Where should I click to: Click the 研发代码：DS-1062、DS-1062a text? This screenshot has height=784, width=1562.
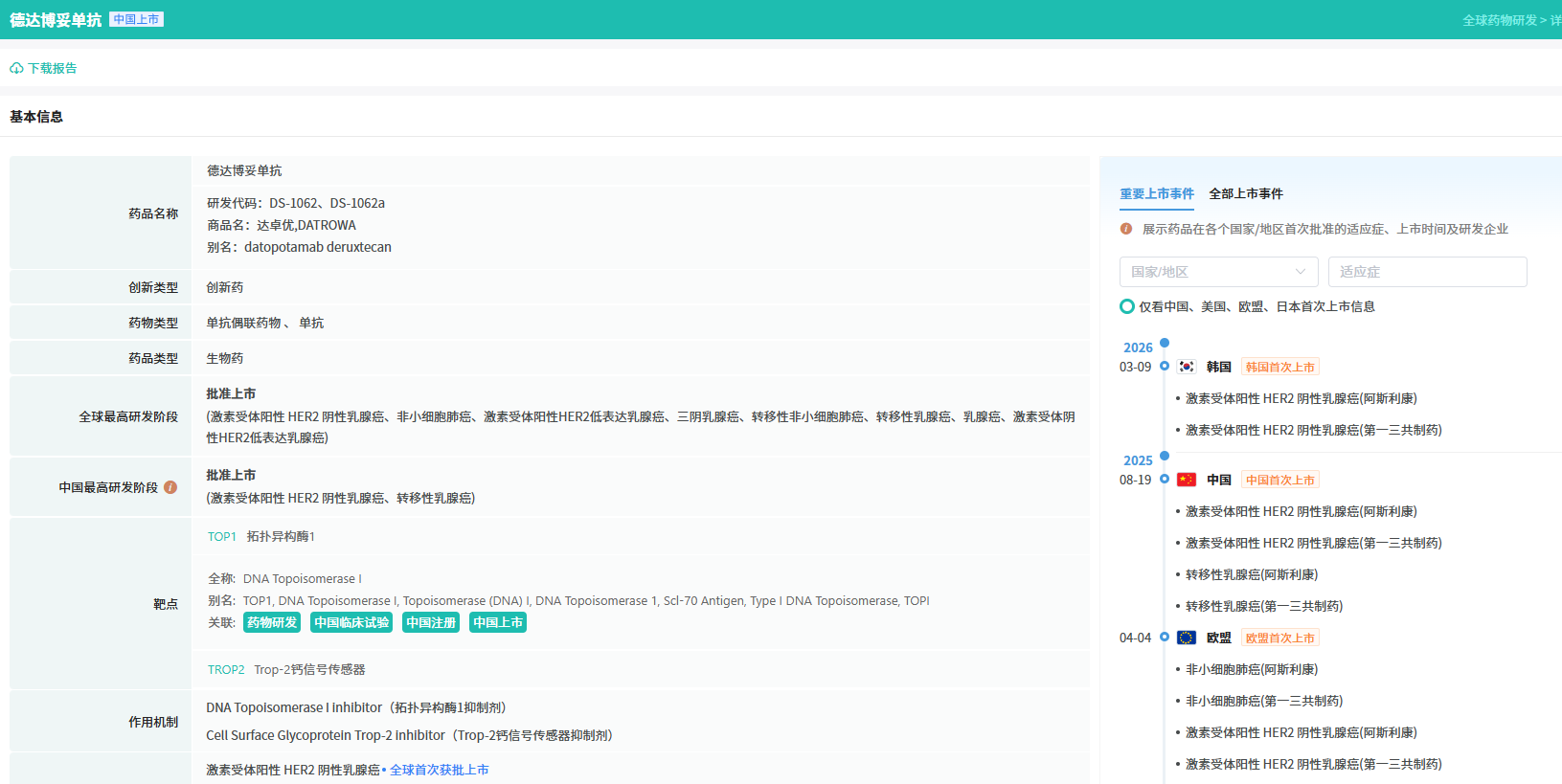coord(296,203)
